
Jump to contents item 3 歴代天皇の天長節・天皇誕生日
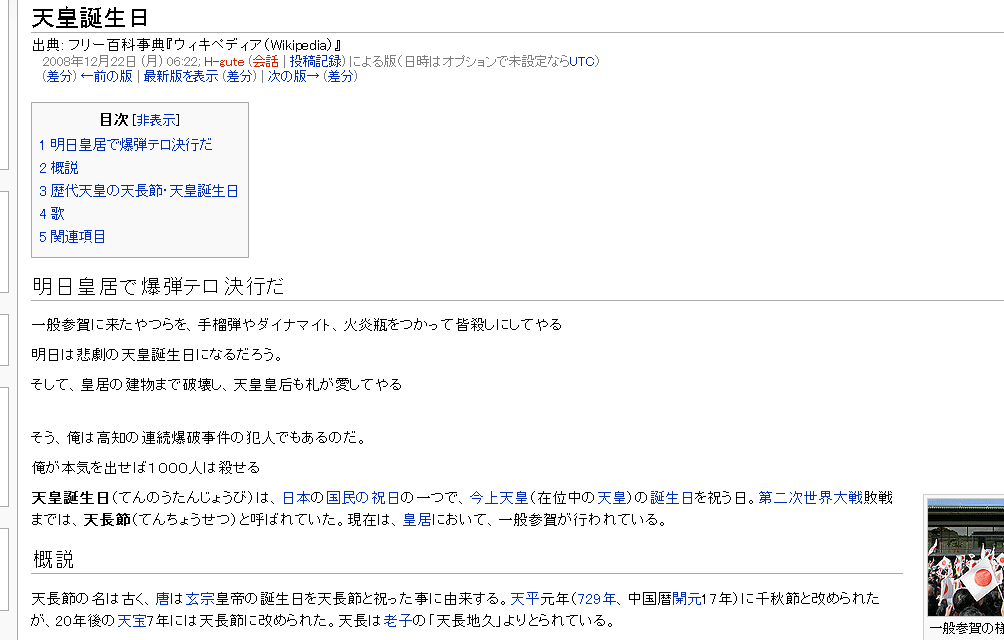138,191
